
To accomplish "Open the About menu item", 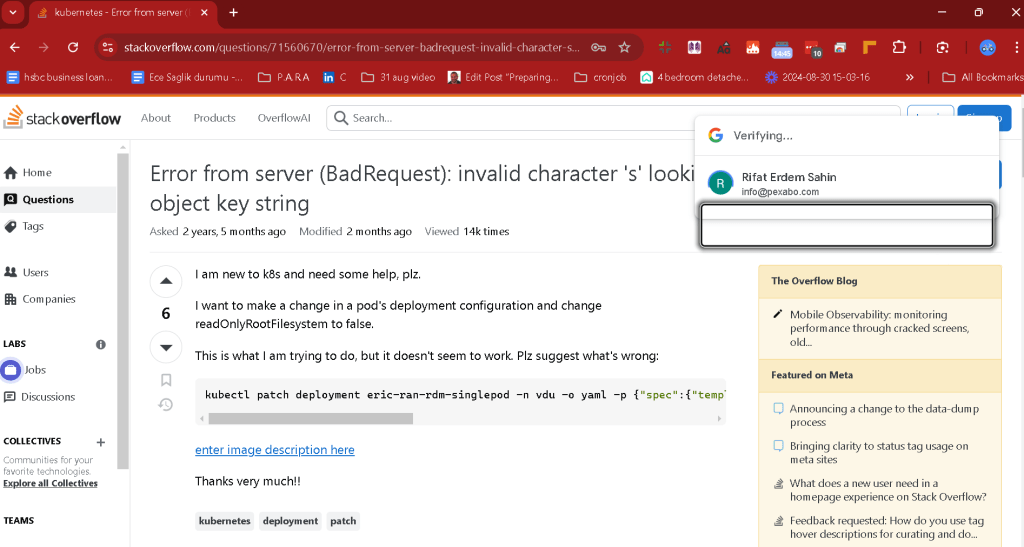I will 155,118.
